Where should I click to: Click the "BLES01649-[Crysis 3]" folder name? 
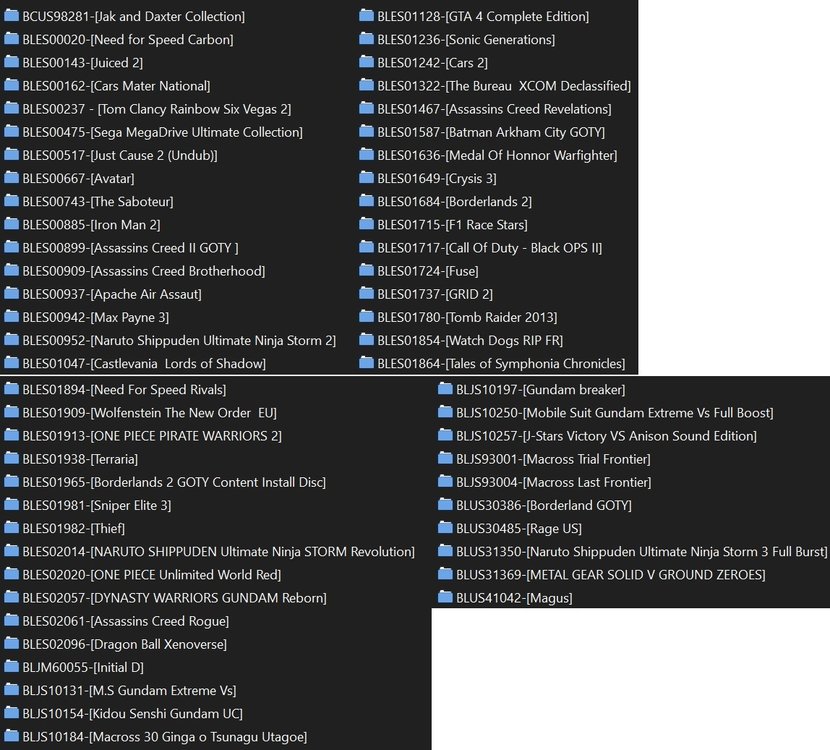point(437,178)
